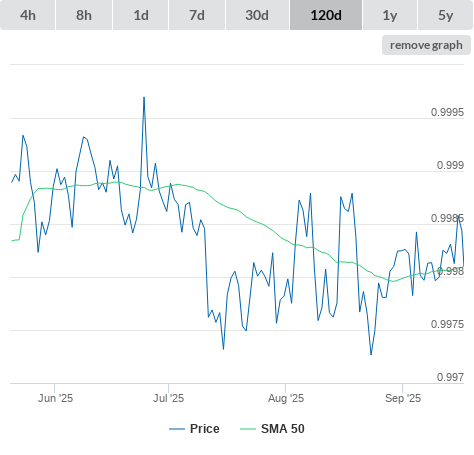Click the Jun '25 axis label
The image size is (474, 455).
55,398
